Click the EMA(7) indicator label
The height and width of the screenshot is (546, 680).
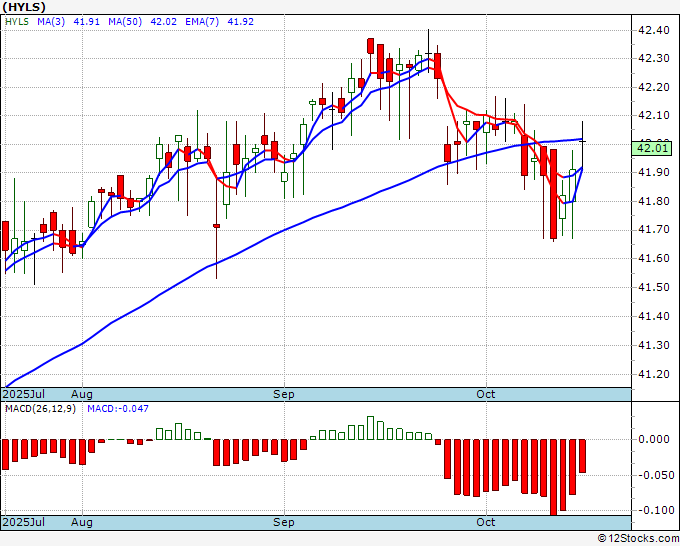(202, 22)
